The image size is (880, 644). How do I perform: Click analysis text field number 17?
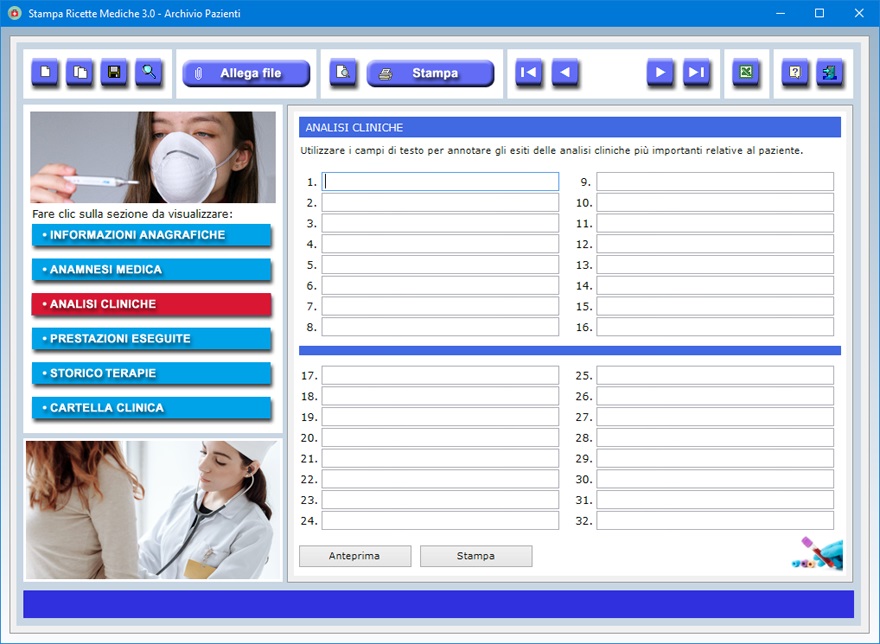tap(440, 376)
